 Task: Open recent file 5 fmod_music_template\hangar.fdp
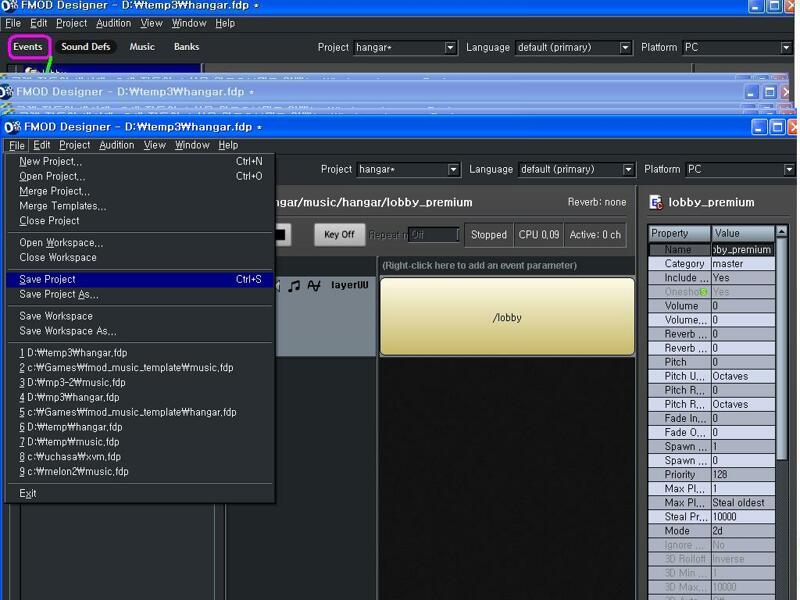click(x=140, y=412)
